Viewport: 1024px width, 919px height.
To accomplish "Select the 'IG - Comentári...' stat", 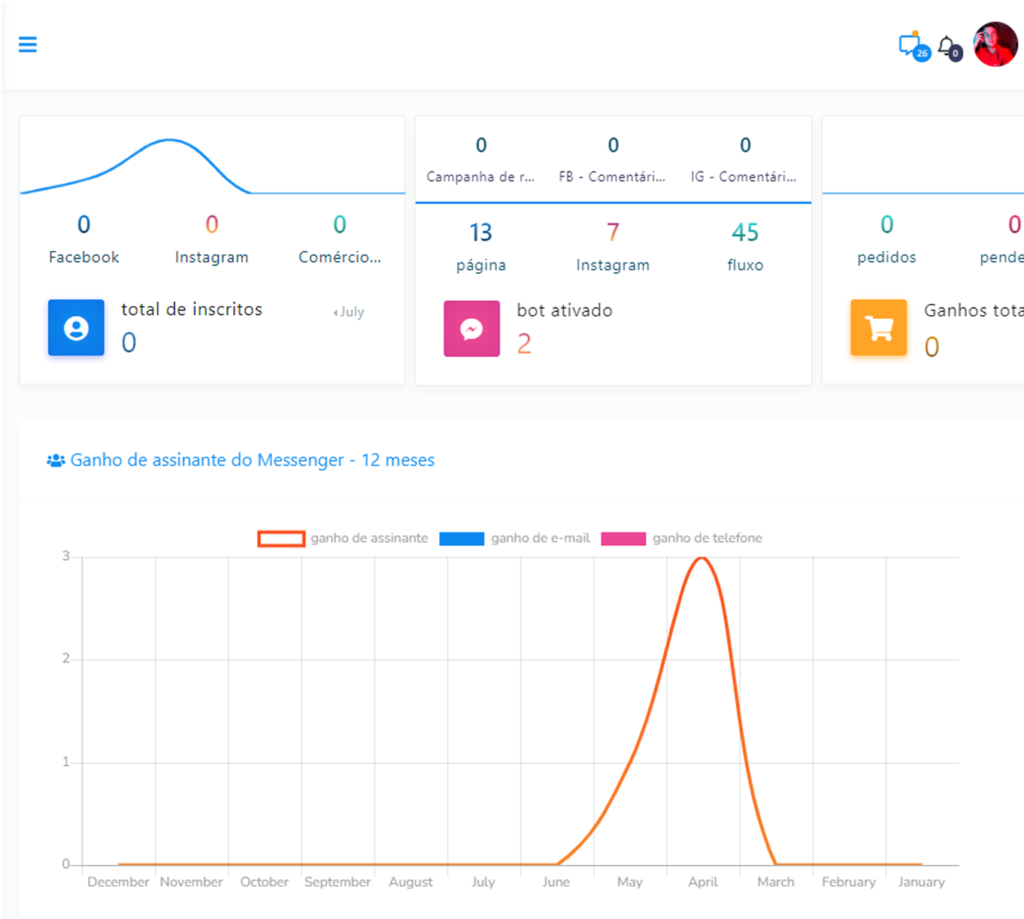I will click(745, 177).
